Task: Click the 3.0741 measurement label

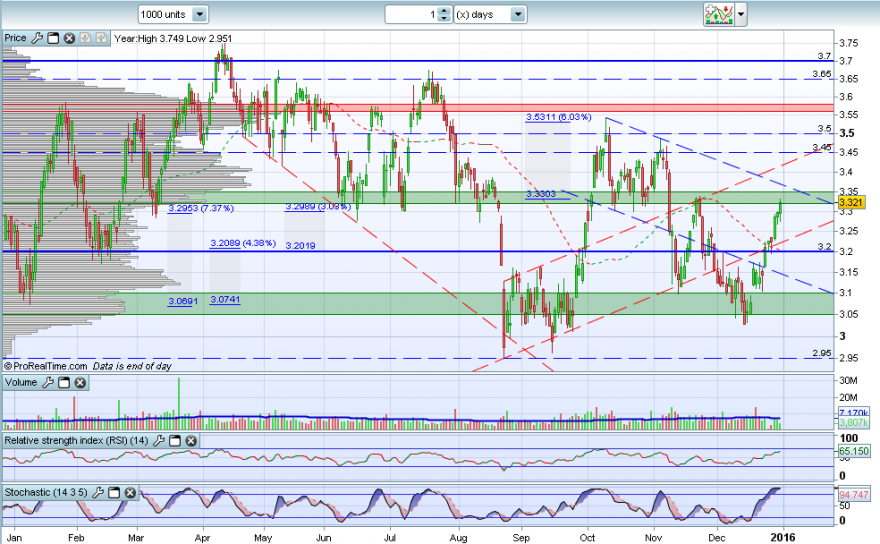Action: pyautogui.click(x=225, y=300)
